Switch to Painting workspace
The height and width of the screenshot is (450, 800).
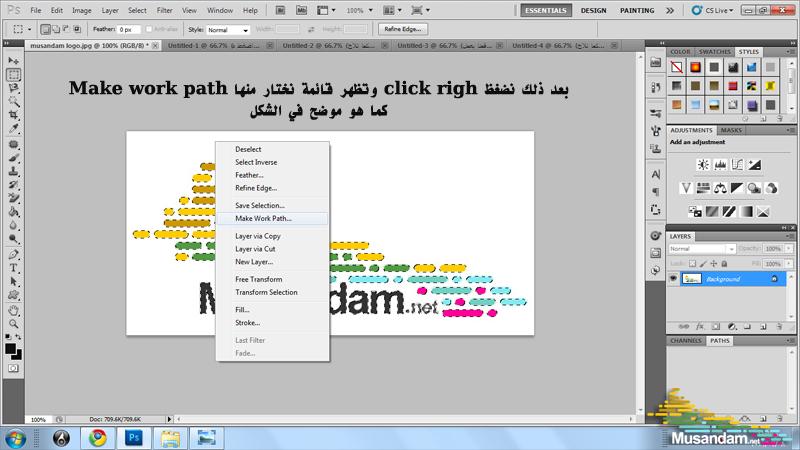(x=637, y=10)
